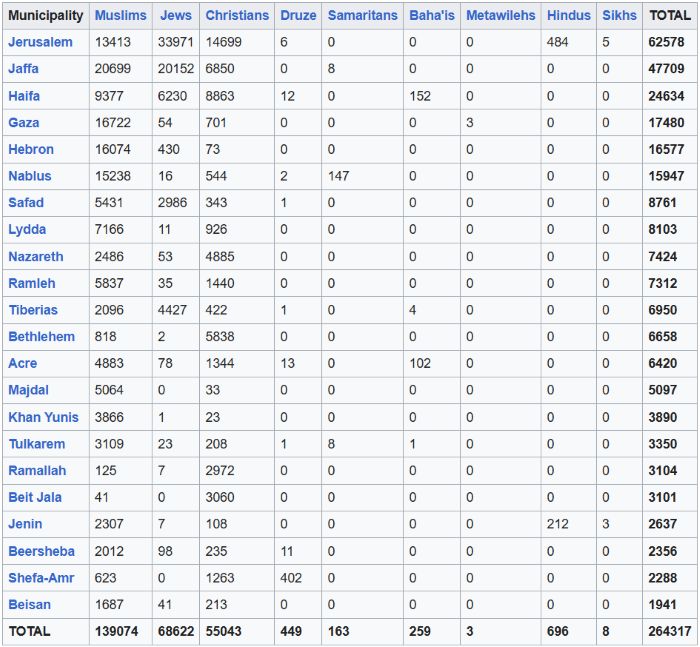Screen dimensions: 700x647
Task: Open the Tiberias municipality link
Action: 33,310
